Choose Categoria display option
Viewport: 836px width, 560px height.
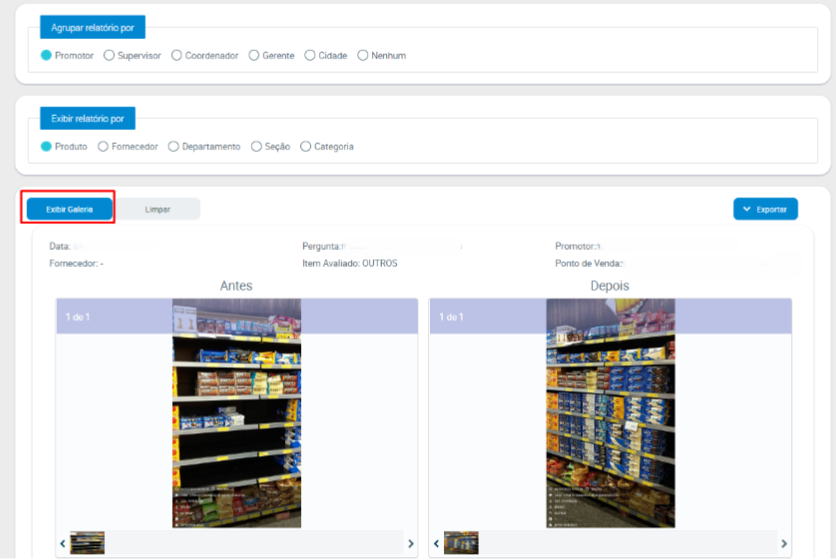(306, 147)
